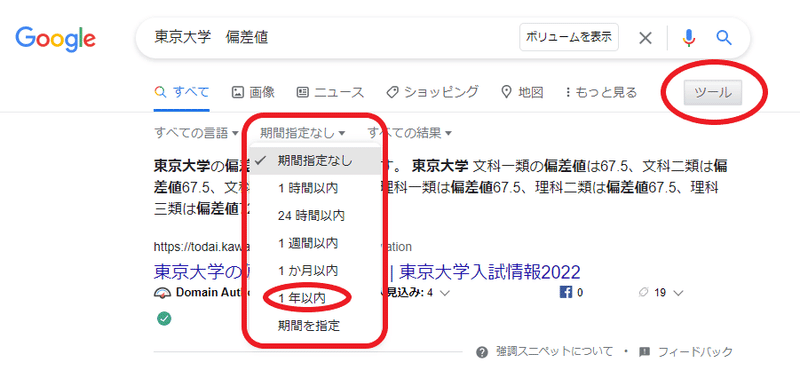Open the 画像 results tab
Screen dimensions: 800x392
tap(254, 92)
